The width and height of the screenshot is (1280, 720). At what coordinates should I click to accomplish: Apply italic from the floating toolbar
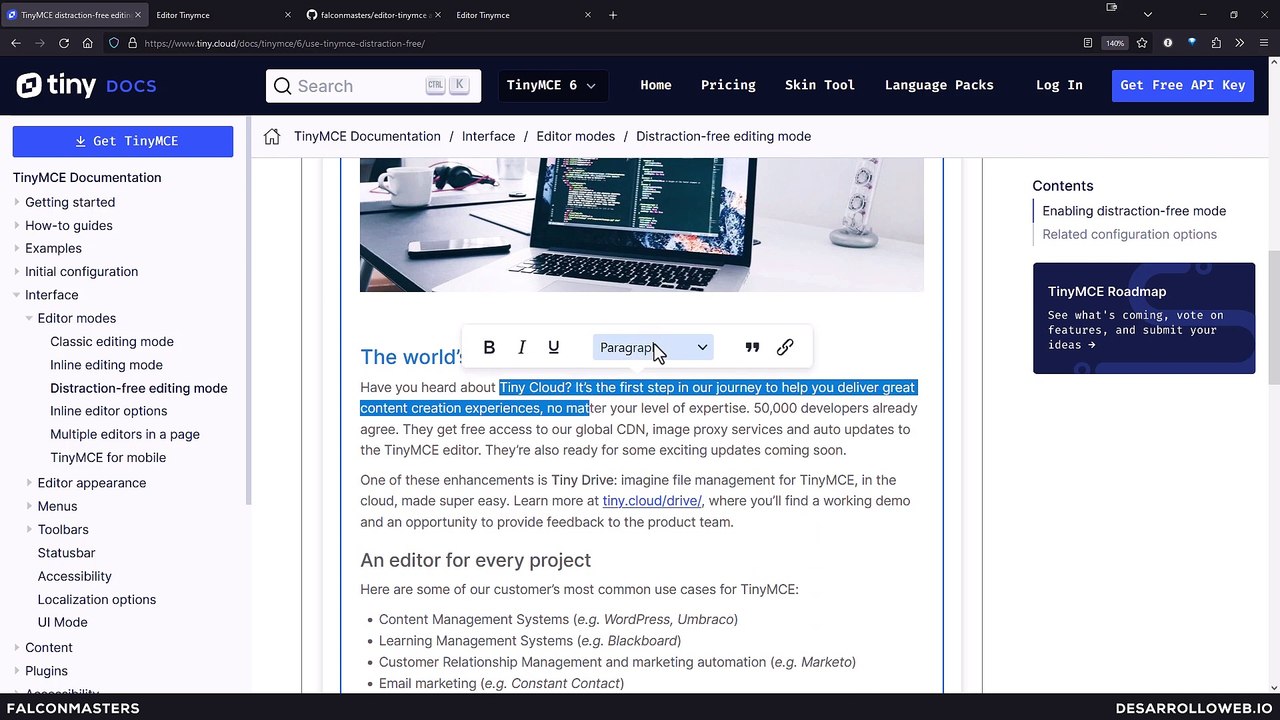click(x=521, y=347)
